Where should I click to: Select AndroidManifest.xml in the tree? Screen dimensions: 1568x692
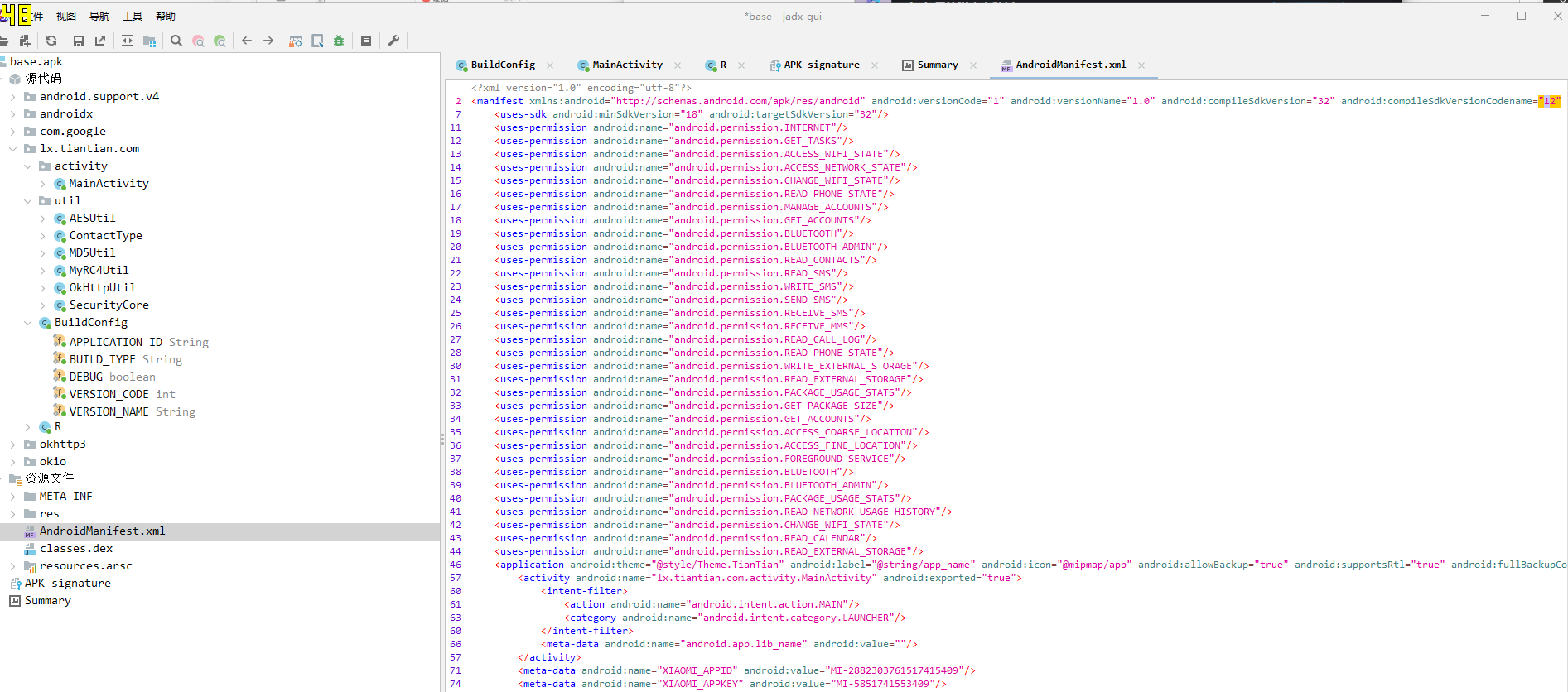103,531
